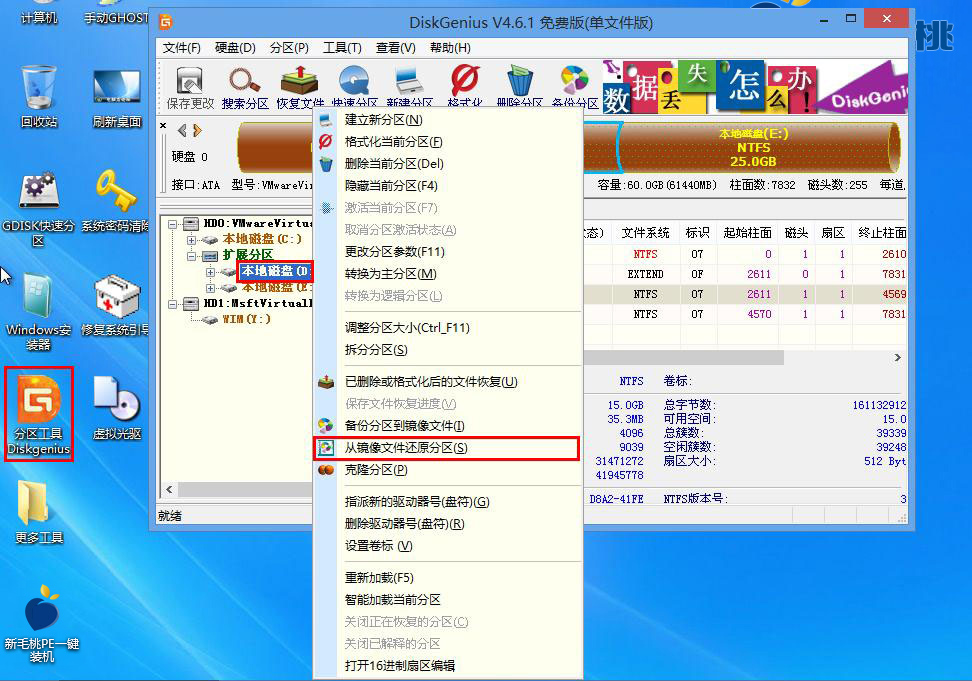Expand the 本地磁盘 (E:) tree node

pos(211,288)
